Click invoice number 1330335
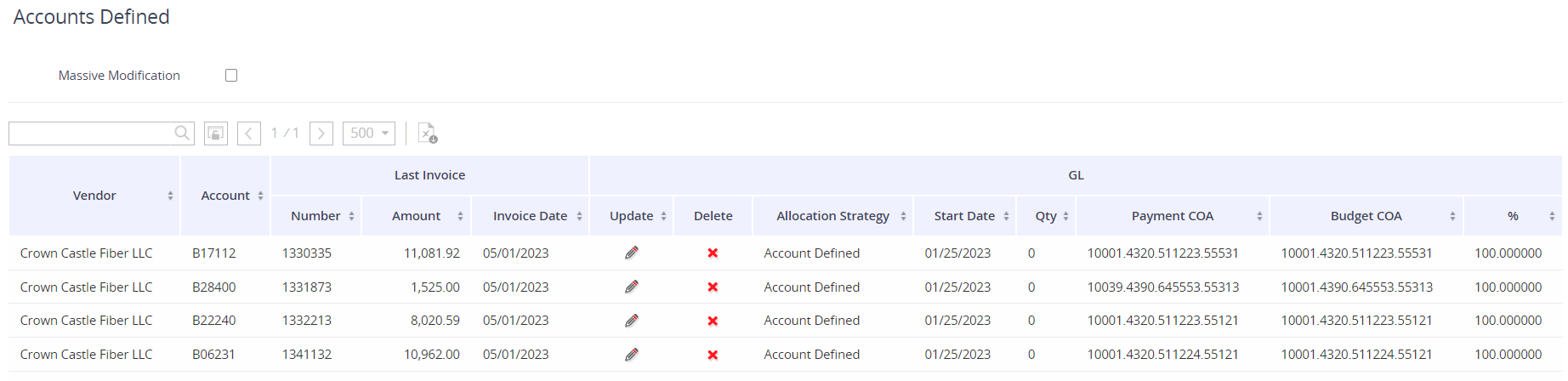1568x381 pixels. tap(307, 253)
